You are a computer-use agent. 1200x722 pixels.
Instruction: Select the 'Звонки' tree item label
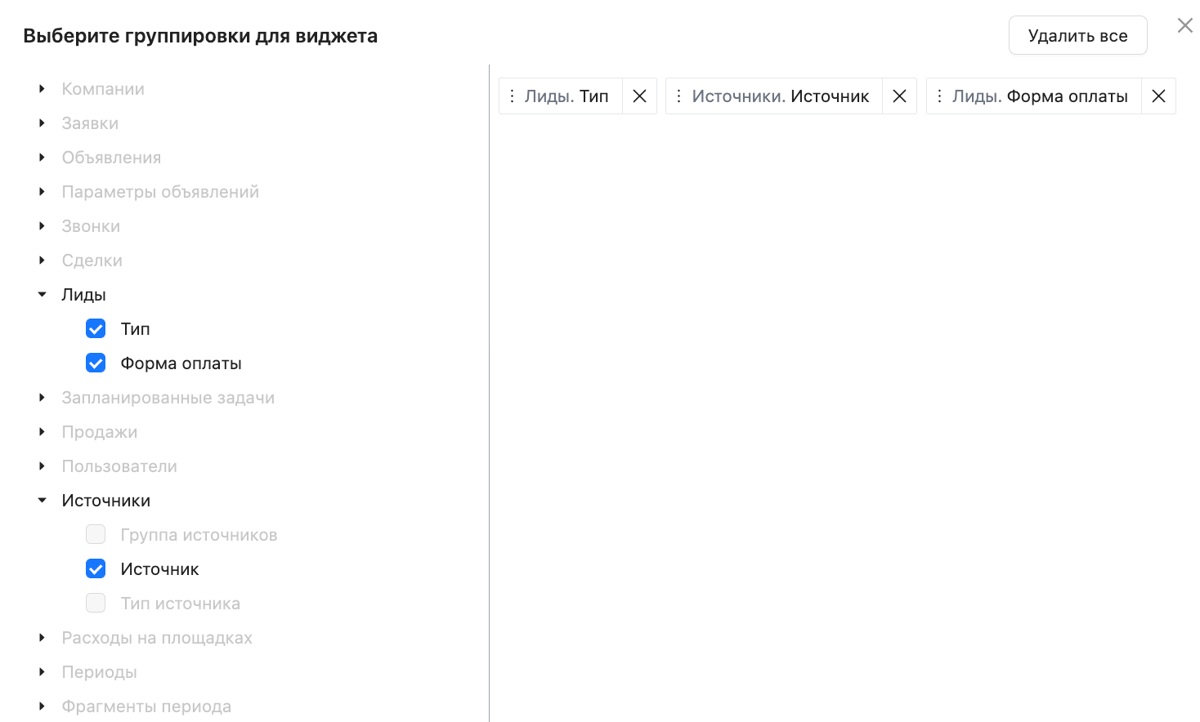(x=91, y=226)
